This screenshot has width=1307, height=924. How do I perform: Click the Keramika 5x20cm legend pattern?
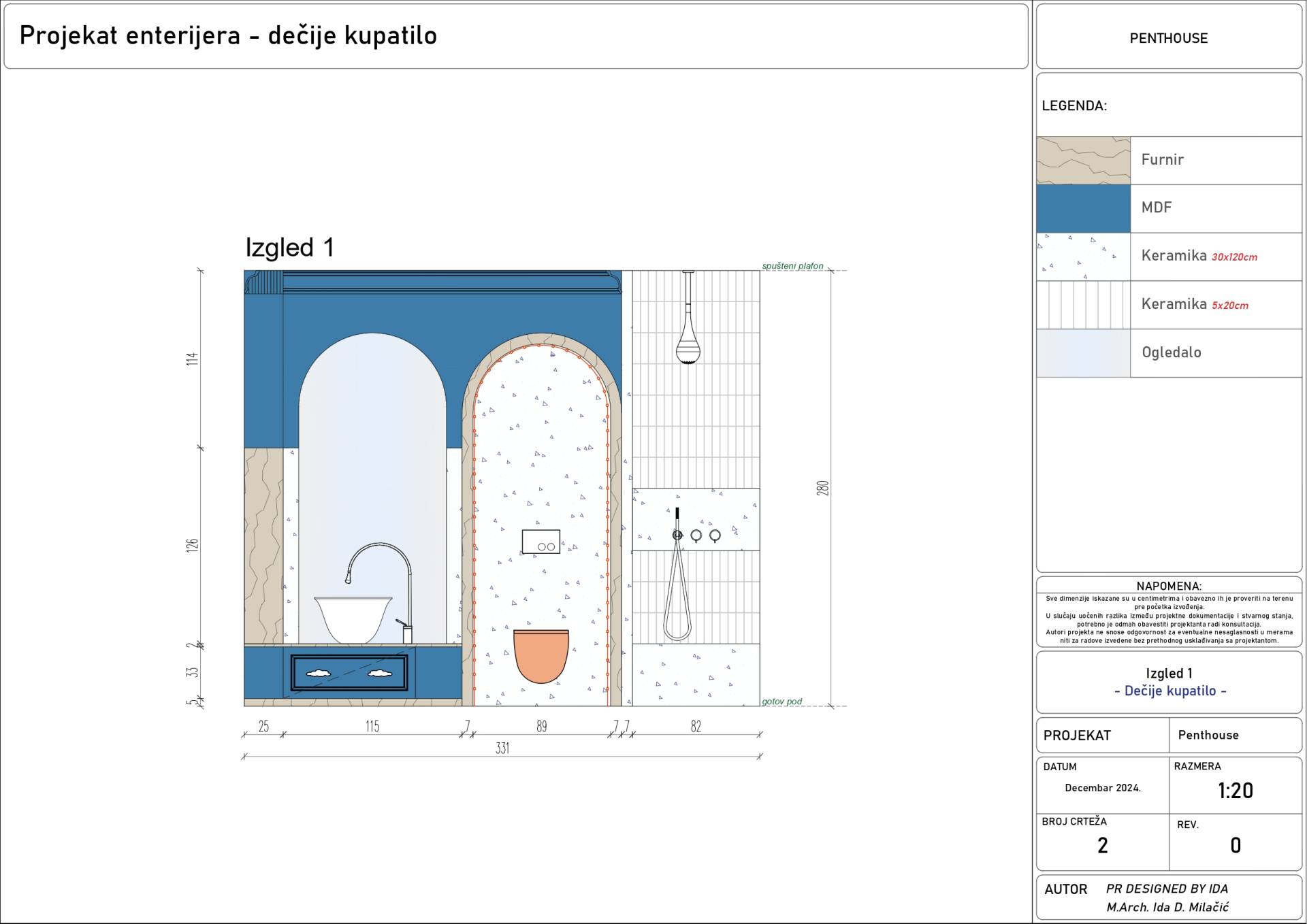coord(1083,305)
